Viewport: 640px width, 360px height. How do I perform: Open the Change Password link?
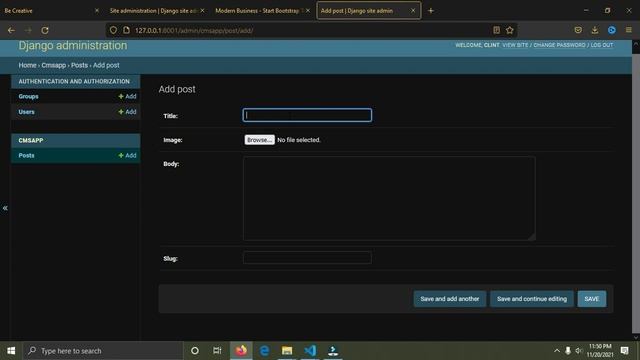pyautogui.click(x=559, y=45)
